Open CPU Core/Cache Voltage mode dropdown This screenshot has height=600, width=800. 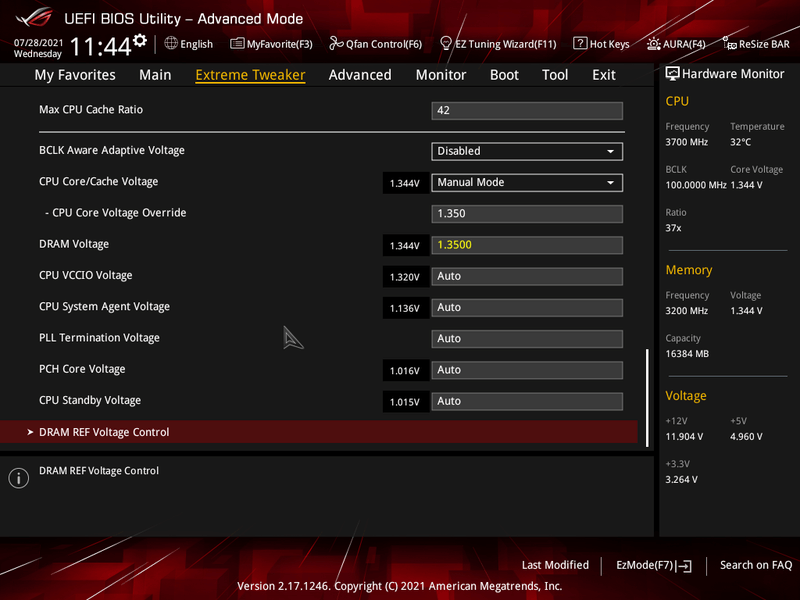tap(527, 183)
